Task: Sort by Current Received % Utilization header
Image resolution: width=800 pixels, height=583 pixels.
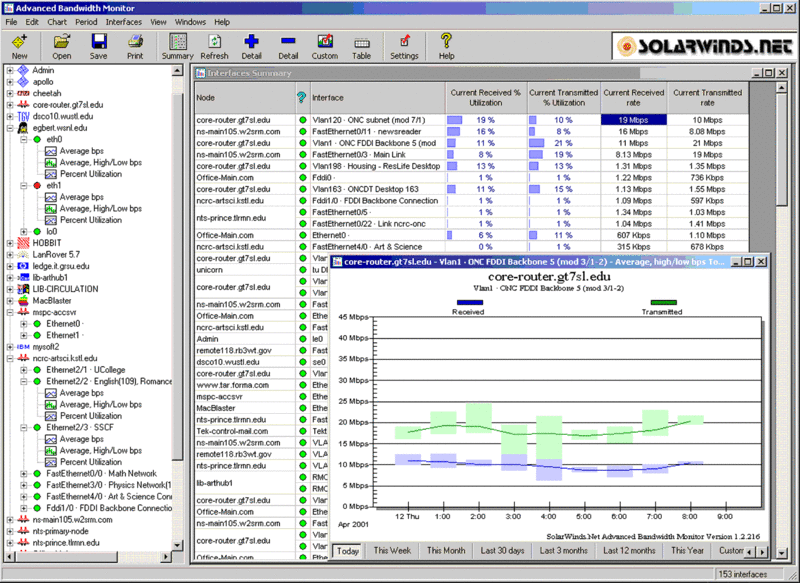Action: pyautogui.click(x=486, y=97)
